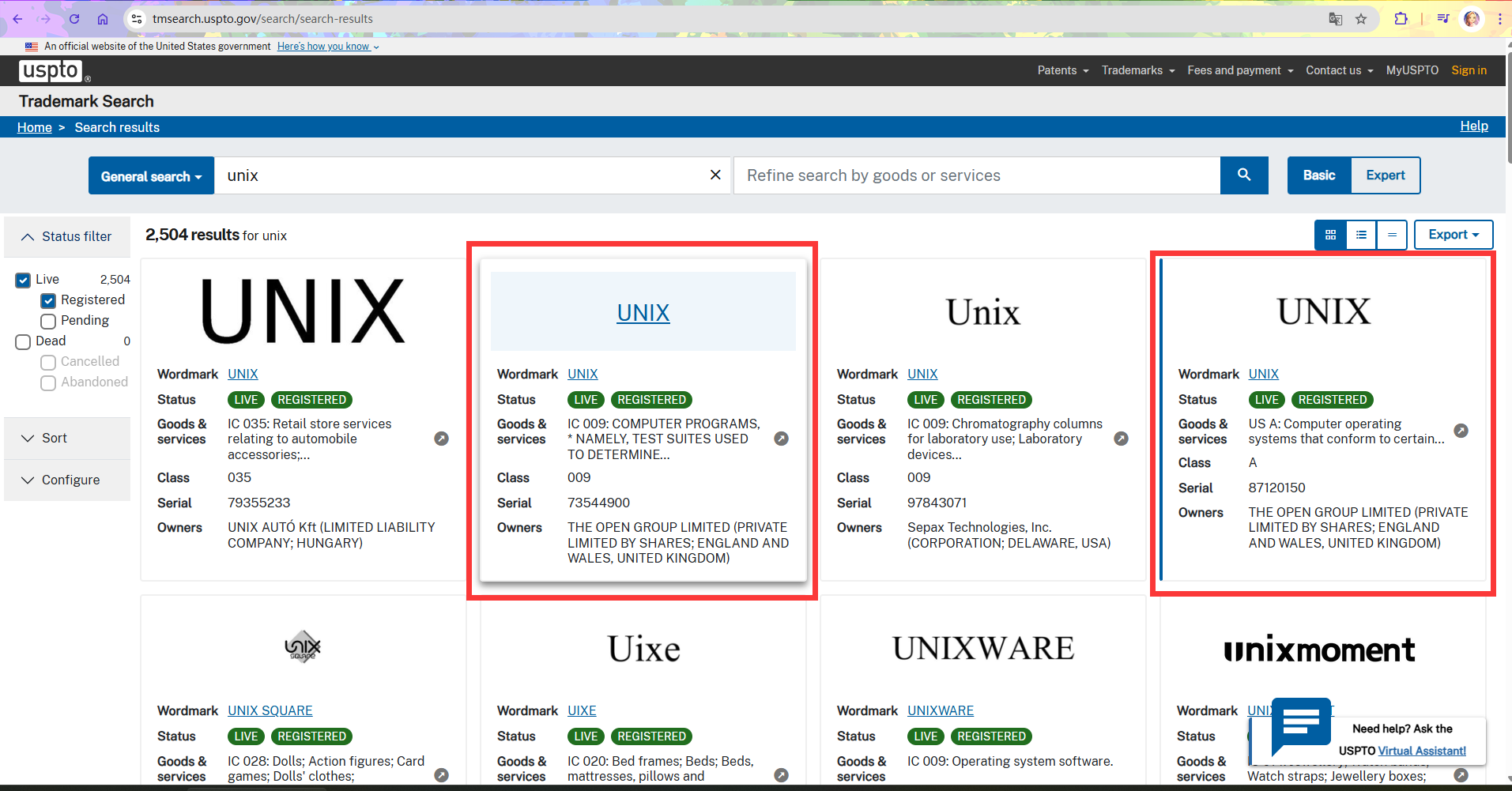
Task: Focus the Refine search by goods or services field
Action: click(977, 175)
